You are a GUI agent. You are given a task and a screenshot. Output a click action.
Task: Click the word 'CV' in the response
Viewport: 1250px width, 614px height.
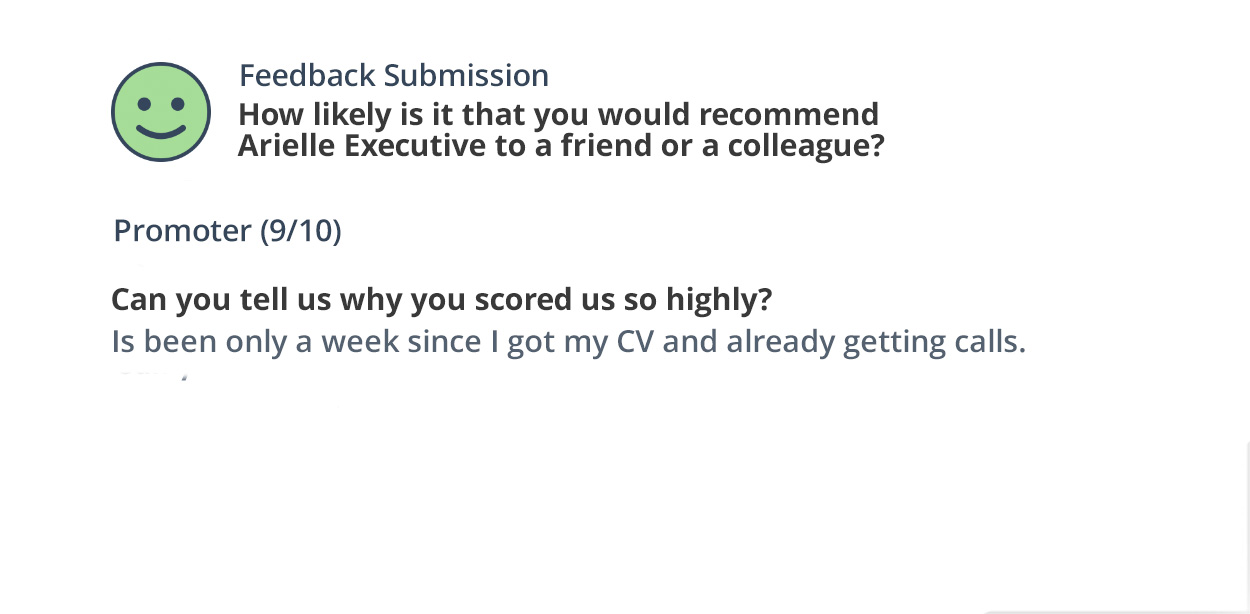click(635, 342)
